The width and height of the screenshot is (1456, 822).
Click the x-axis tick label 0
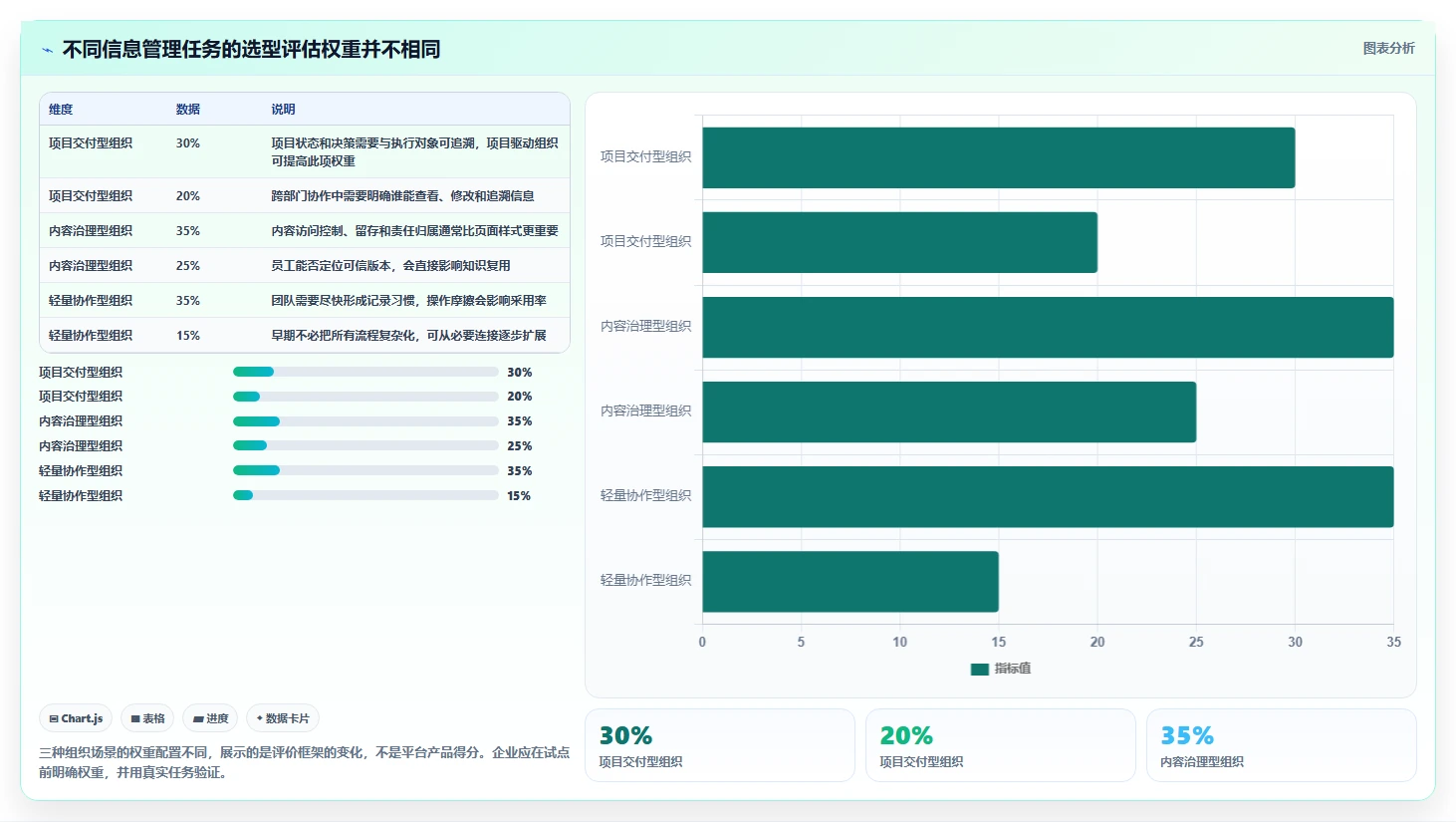[702, 643]
